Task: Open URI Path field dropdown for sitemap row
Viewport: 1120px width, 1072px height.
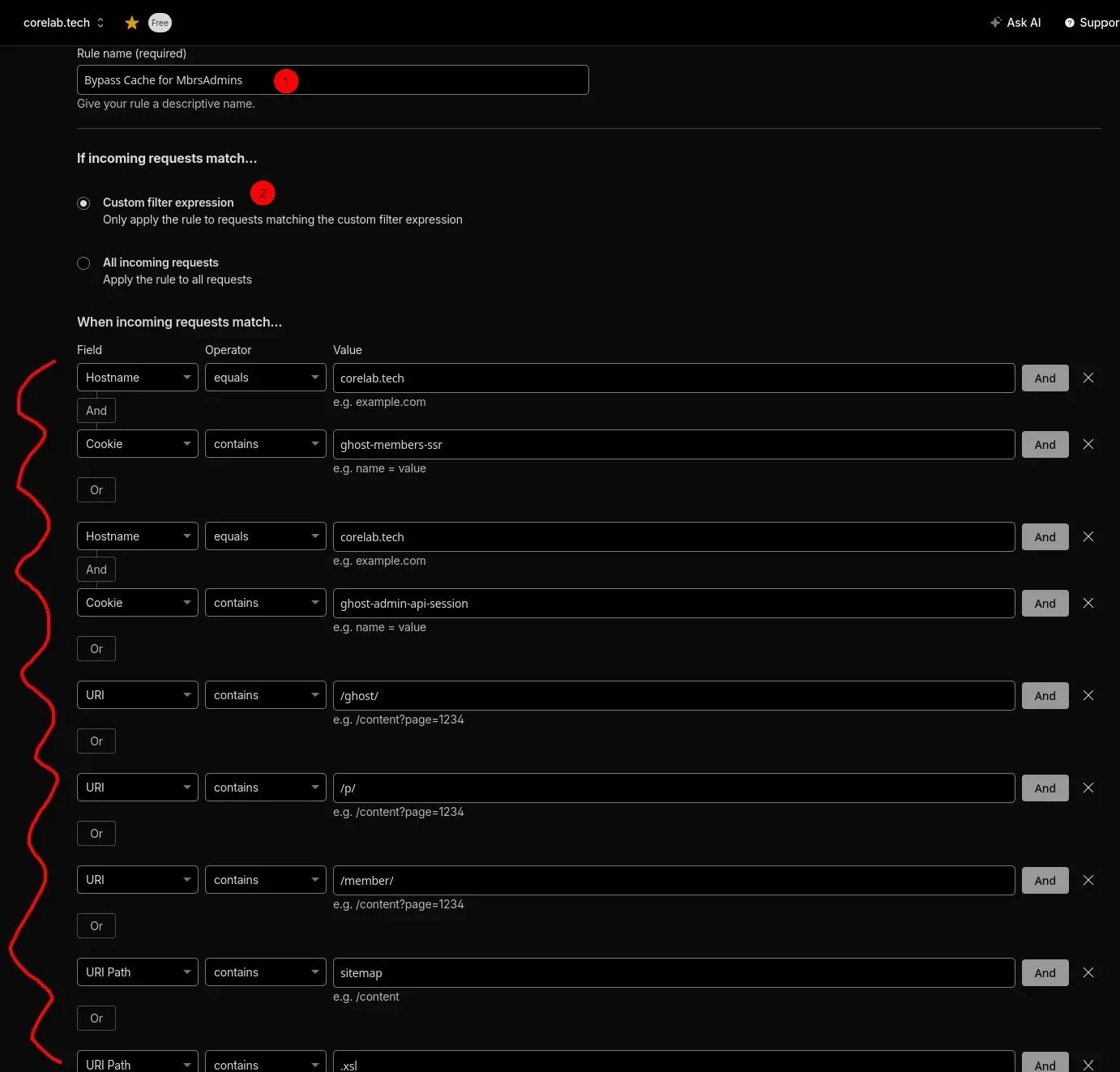Action: [138, 972]
